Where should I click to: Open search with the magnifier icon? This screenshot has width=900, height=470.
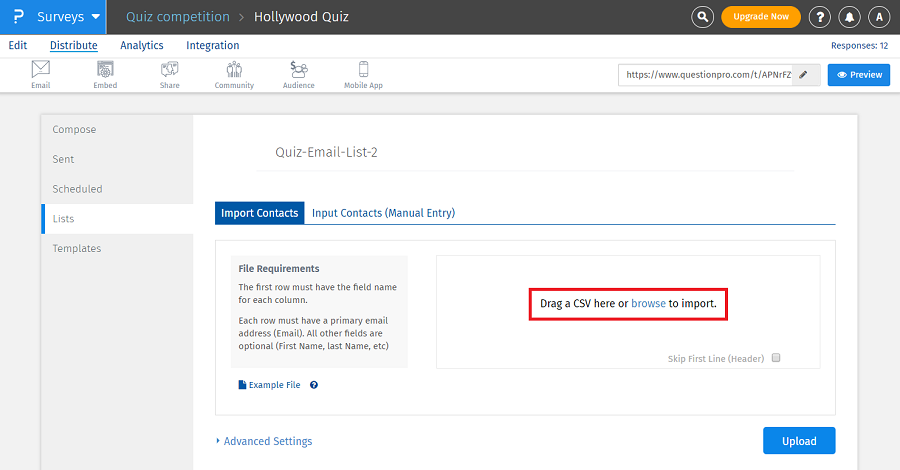pyautogui.click(x=703, y=17)
